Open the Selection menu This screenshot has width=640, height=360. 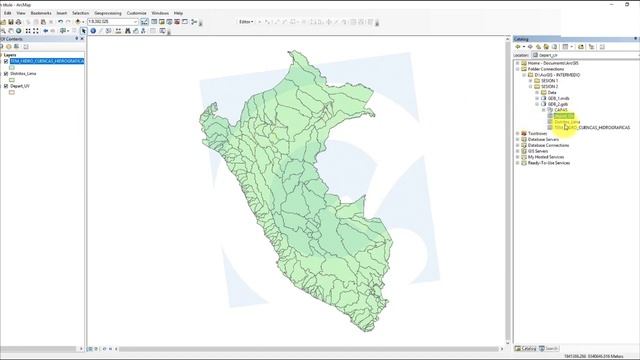pos(80,13)
